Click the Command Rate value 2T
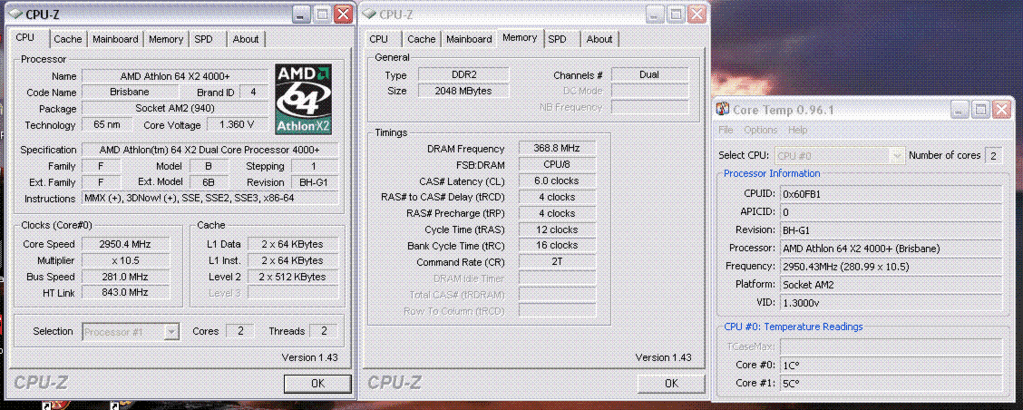The height and width of the screenshot is (410, 1023). click(557, 262)
